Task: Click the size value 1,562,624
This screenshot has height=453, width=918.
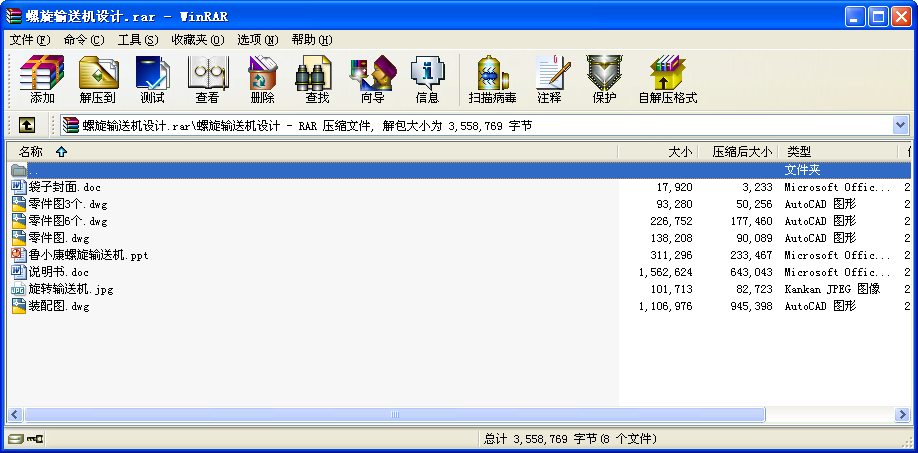Action: tap(666, 272)
